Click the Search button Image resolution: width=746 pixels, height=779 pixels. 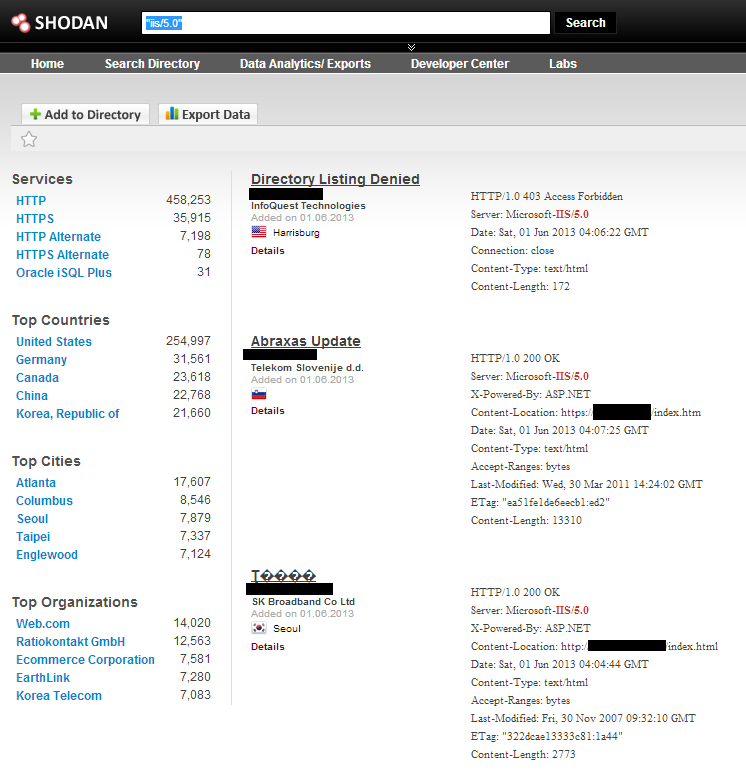586,23
